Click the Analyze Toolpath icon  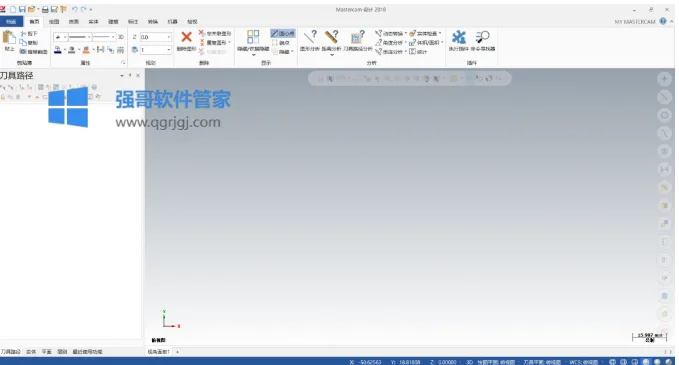tap(358, 37)
